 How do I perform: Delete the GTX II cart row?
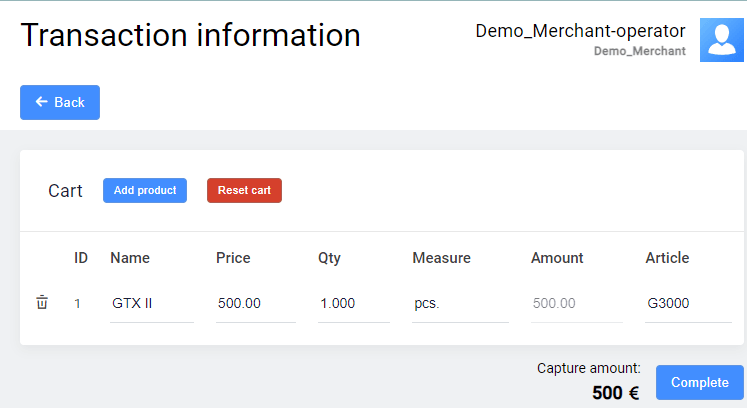pyautogui.click(x=42, y=303)
